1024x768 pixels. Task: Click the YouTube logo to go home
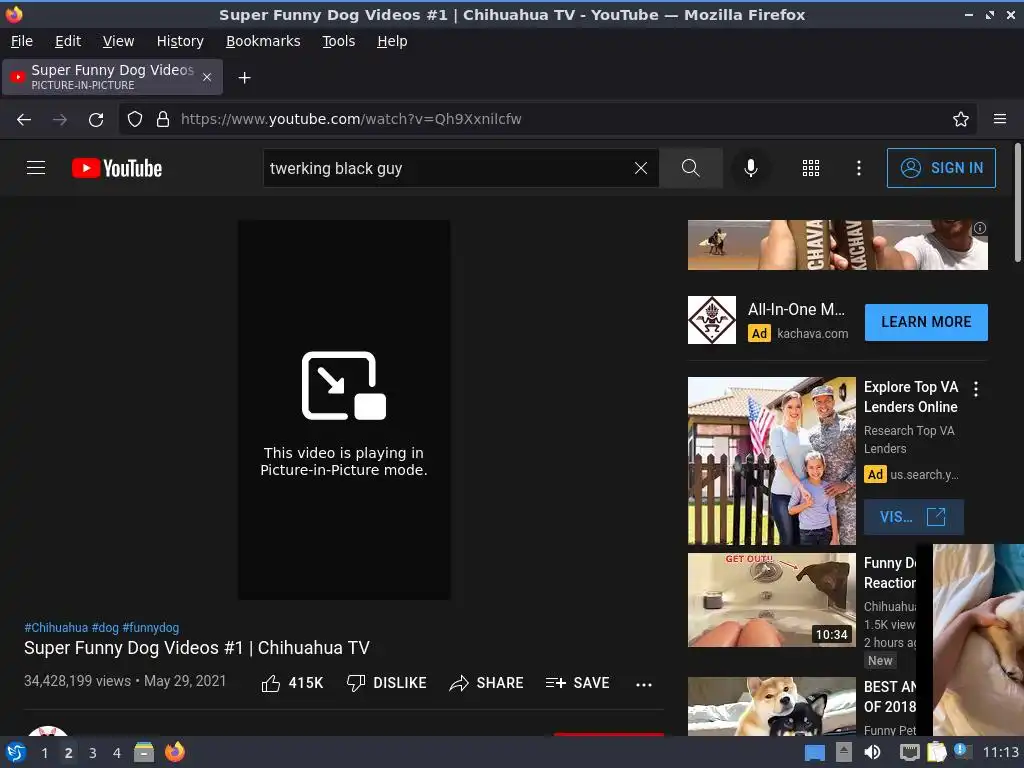(117, 168)
